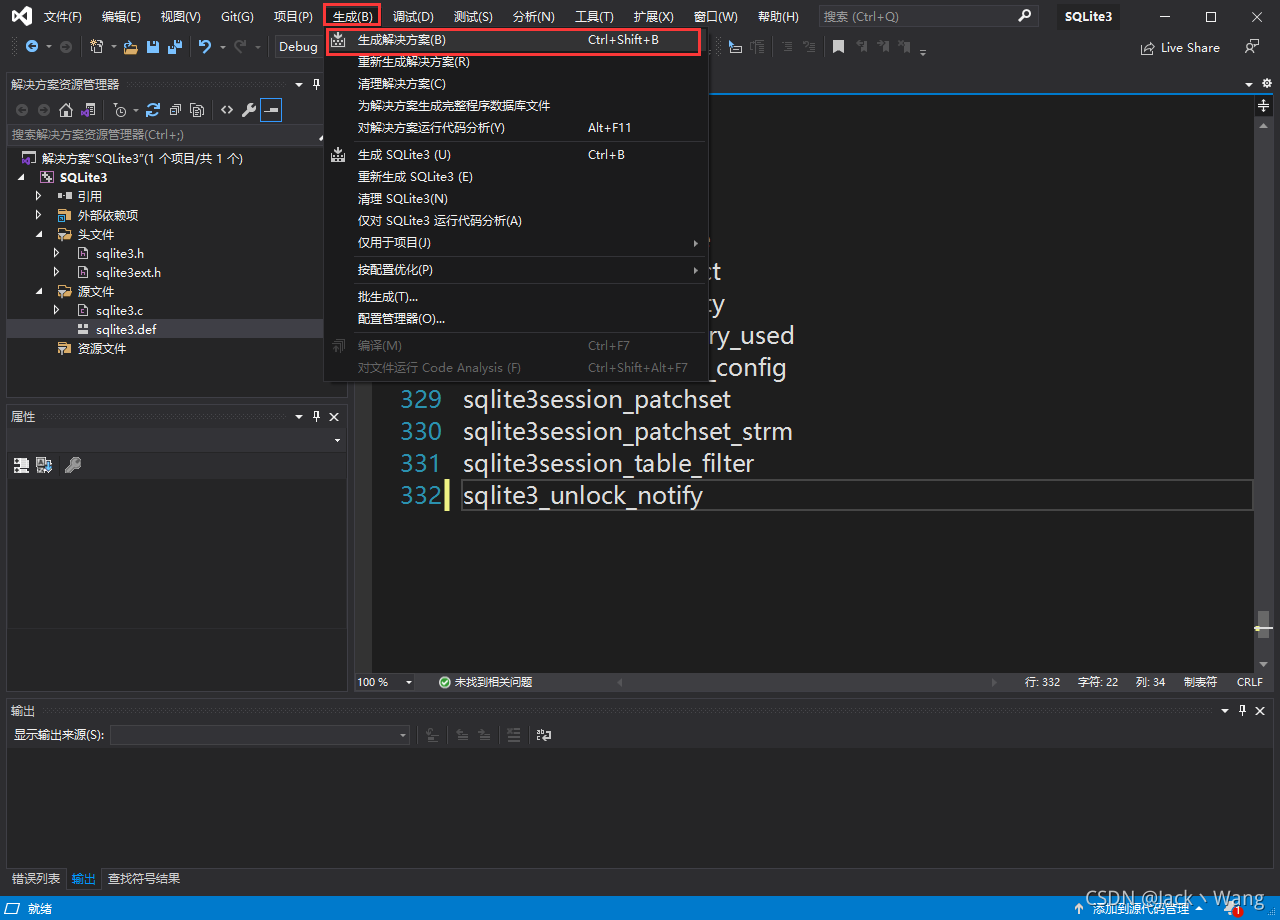Click the Properties wrench icon in Solution Explorer

249,110
